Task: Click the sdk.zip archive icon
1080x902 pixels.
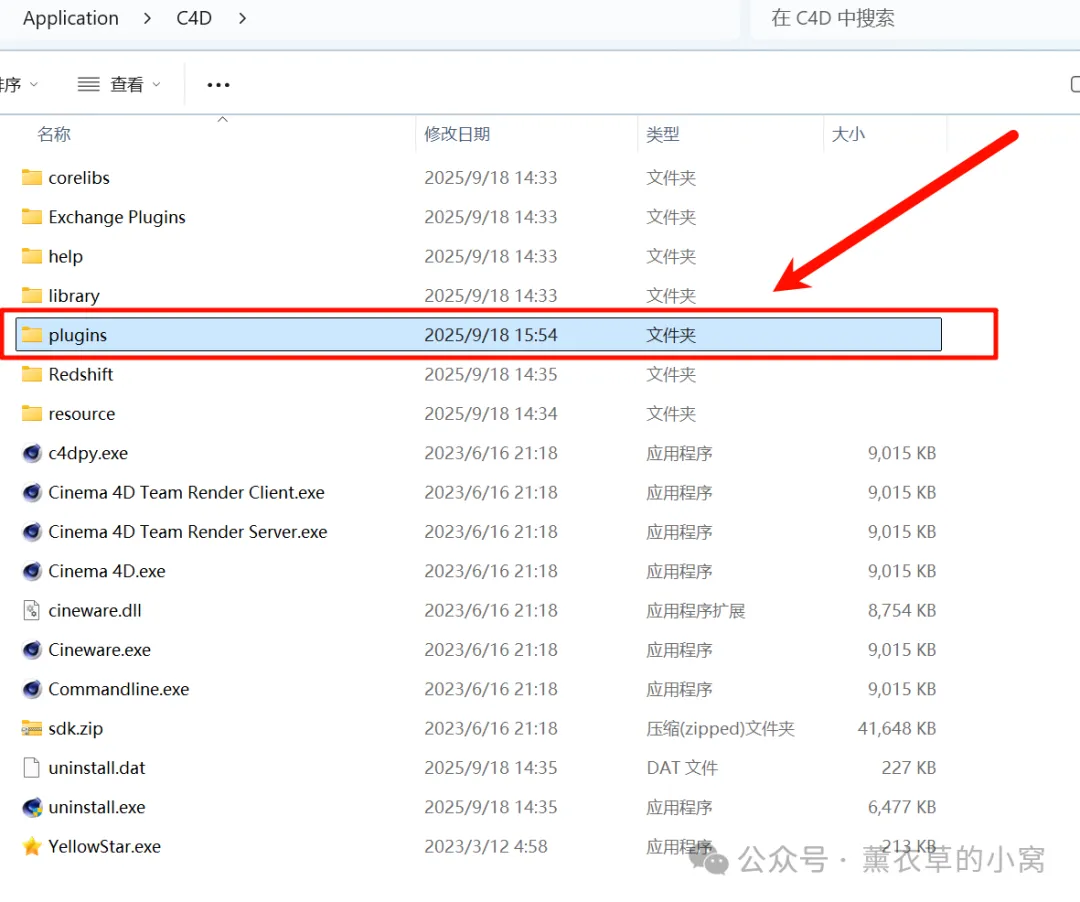Action: 32,728
